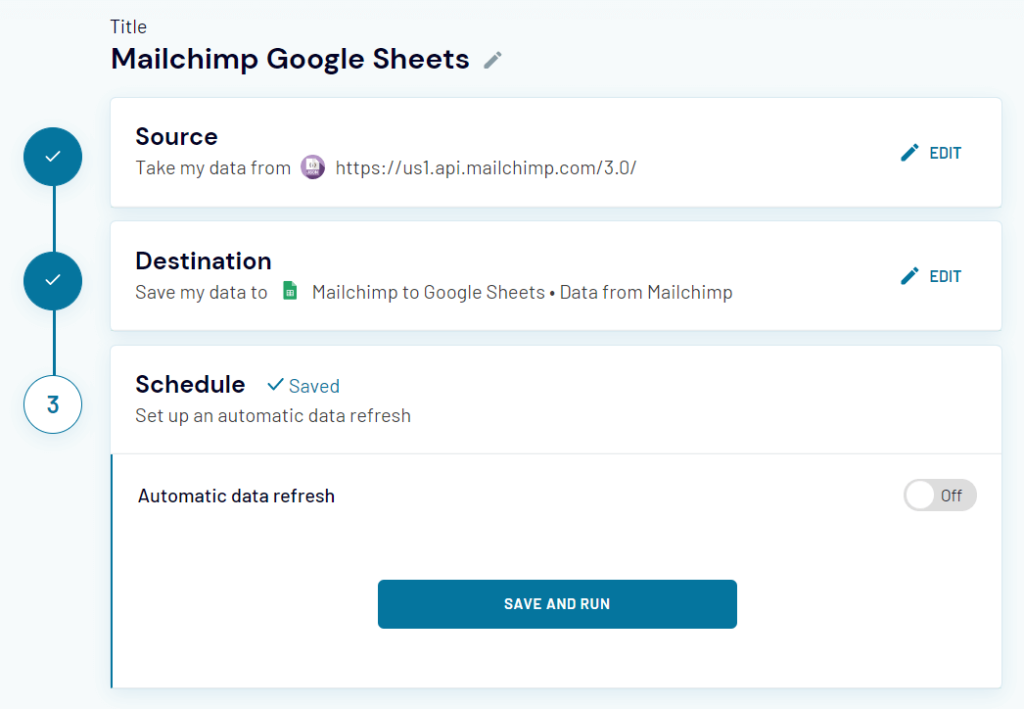Select the step 3 circle indicator
The width and height of the screenshot is (1024, 709).
point(53,404)
